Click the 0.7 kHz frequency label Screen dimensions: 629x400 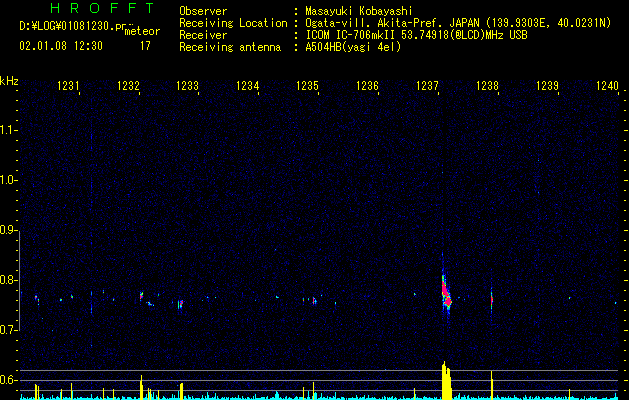pyautogui.click(x=8, y=330)
